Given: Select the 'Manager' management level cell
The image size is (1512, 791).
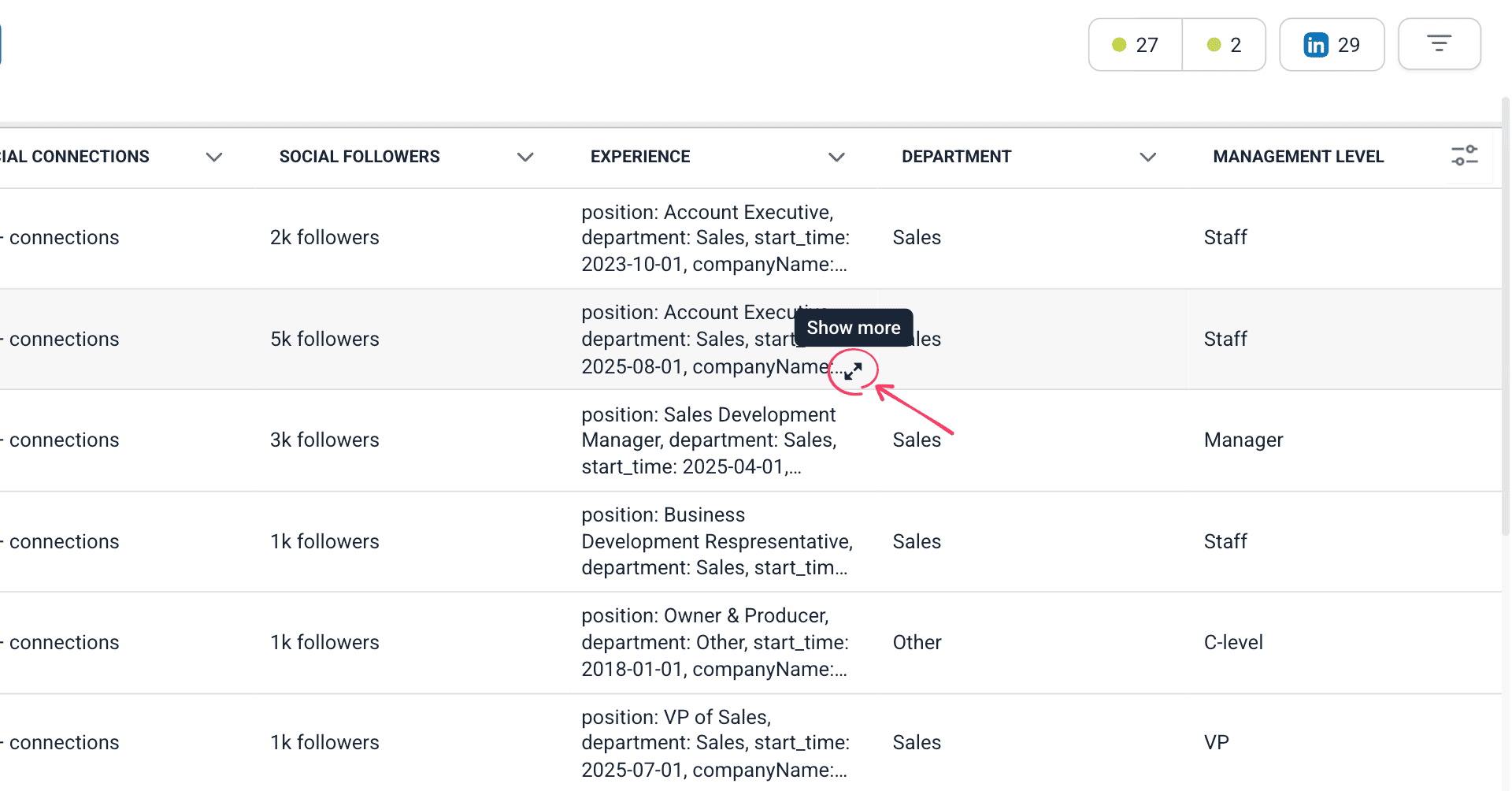Looking at the screenshot, I should click(1243, 440).
